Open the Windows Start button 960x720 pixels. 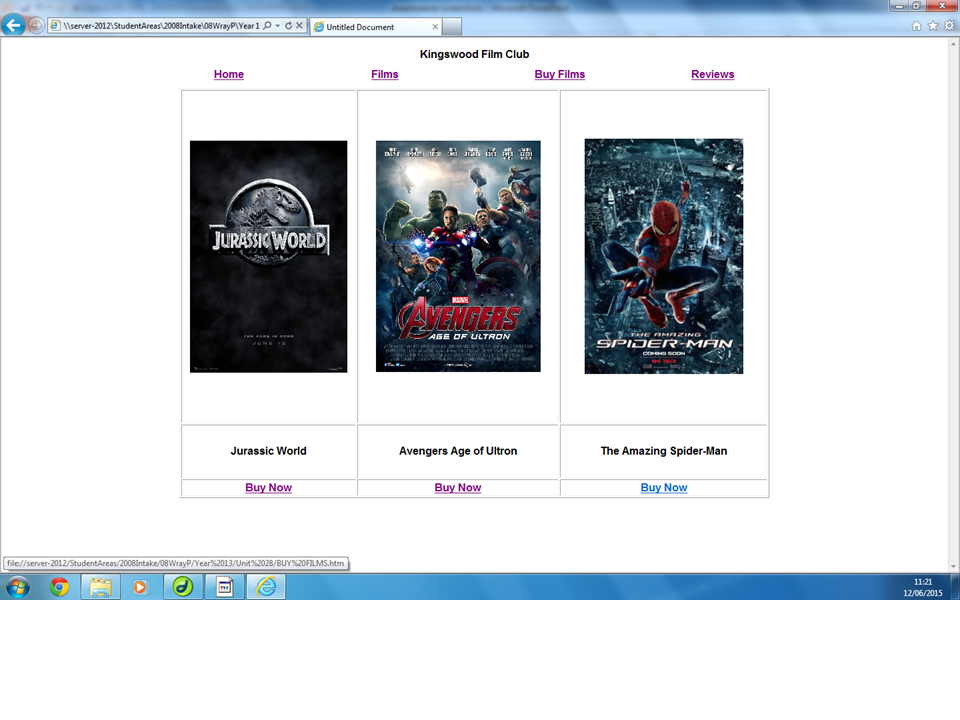click(x=18, y=587)
